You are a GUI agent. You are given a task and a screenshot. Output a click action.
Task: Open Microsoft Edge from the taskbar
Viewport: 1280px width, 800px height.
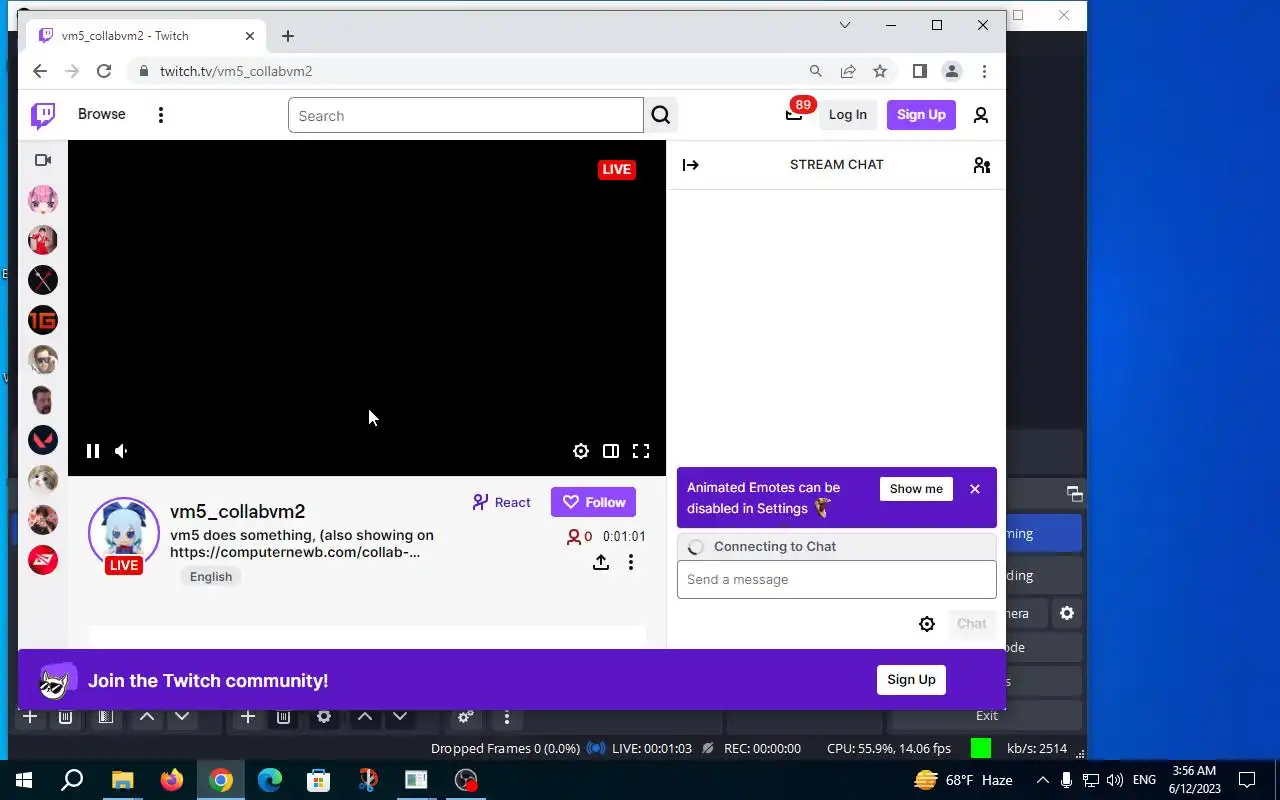point(270,780)
